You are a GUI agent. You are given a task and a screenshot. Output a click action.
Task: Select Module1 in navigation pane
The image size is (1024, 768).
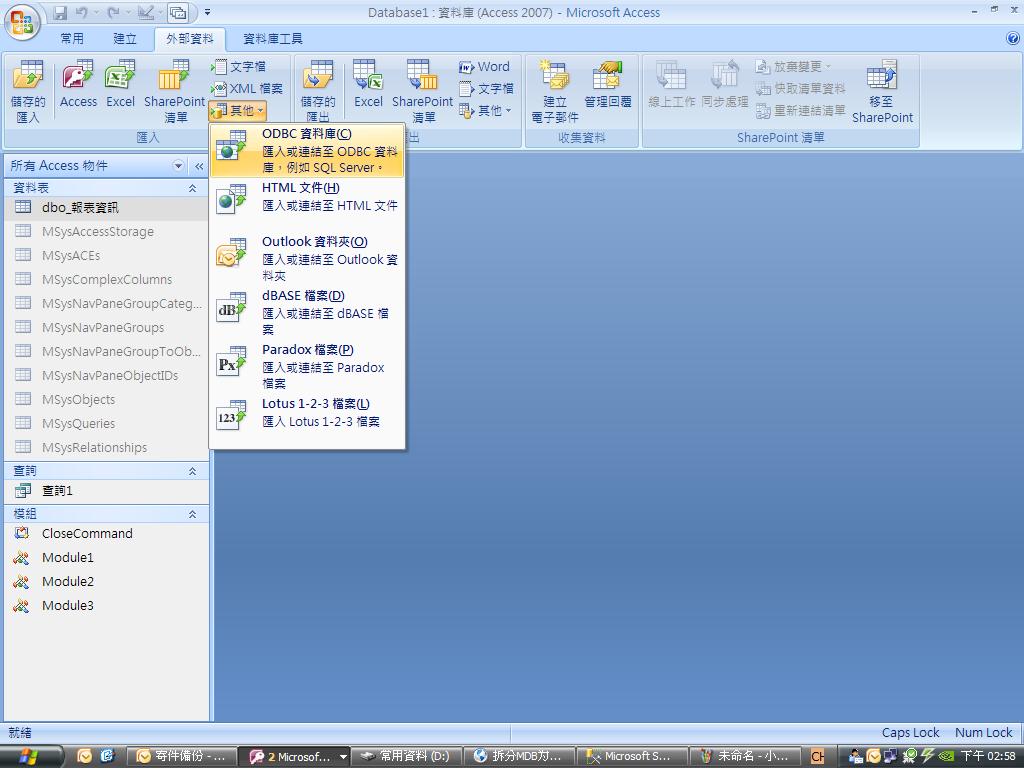tap(106, 558)
